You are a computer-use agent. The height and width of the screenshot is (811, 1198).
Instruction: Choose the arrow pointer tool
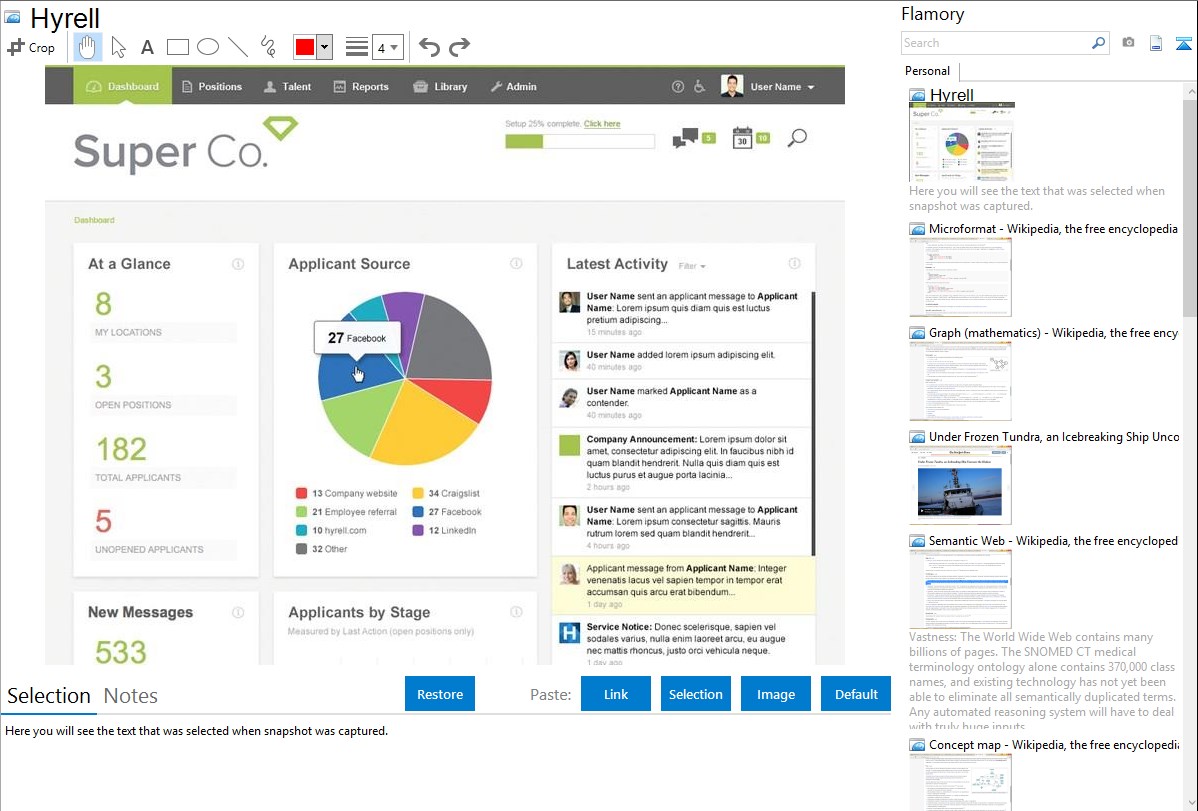click(x=118, y=47)
